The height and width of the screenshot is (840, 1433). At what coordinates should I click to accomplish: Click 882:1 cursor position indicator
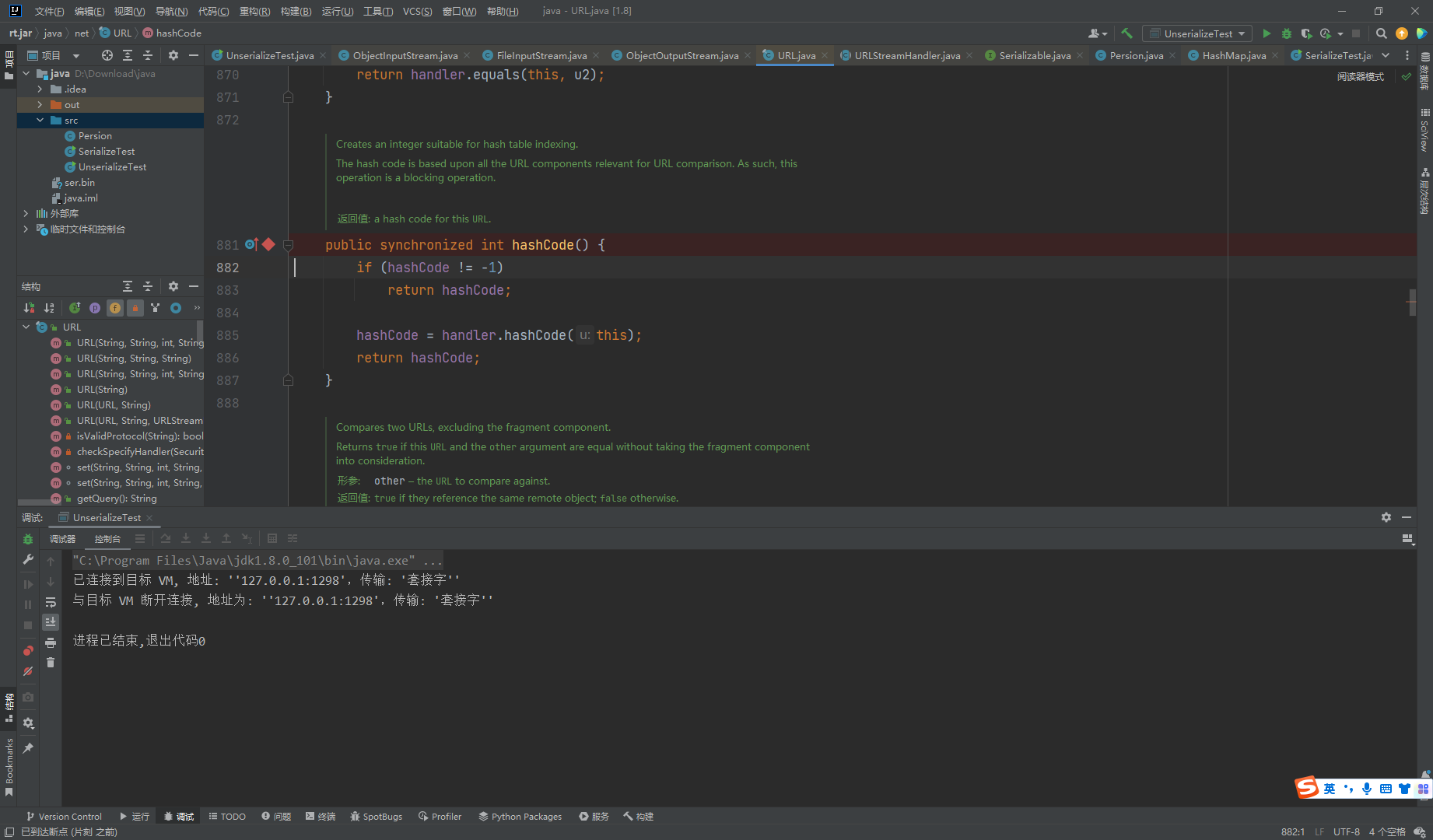point(1293,832)
